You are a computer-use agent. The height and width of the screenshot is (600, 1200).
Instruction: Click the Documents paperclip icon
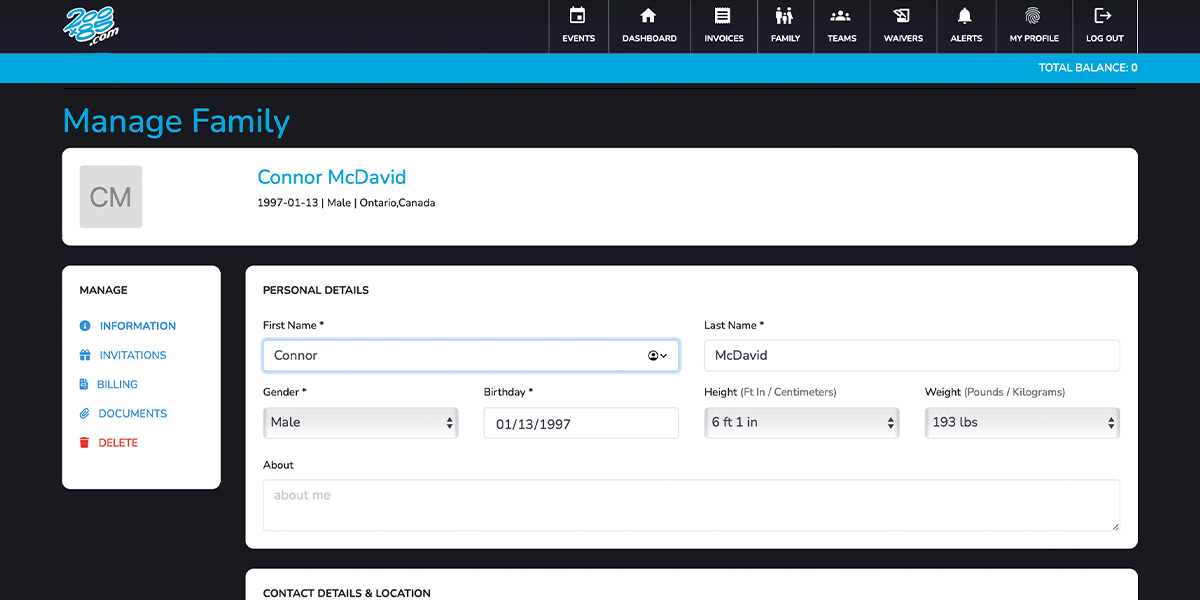85,413
